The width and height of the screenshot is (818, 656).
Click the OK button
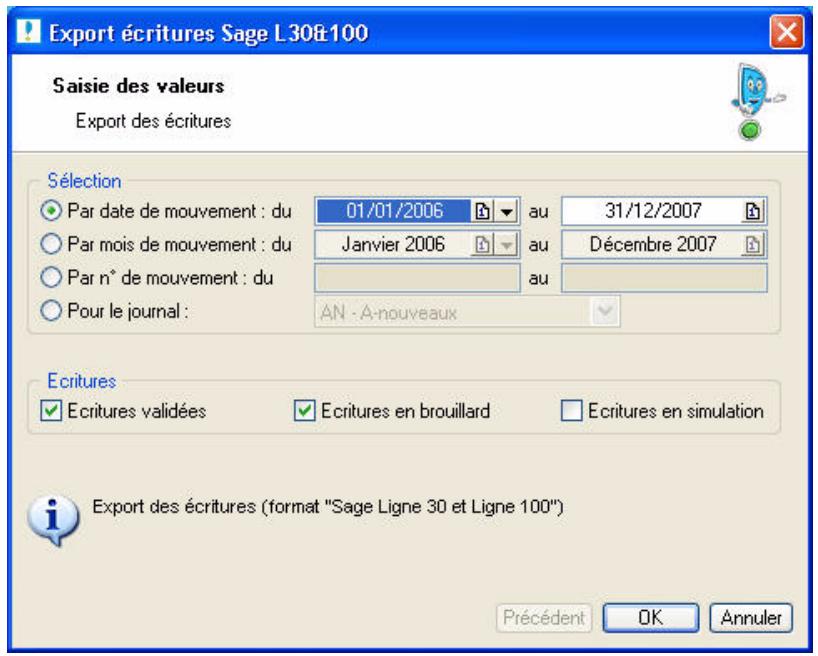[651, 618]
